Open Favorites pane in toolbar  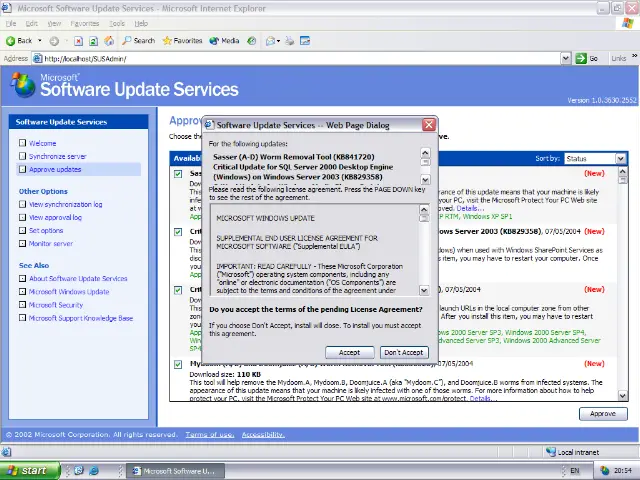click(182, 41)
